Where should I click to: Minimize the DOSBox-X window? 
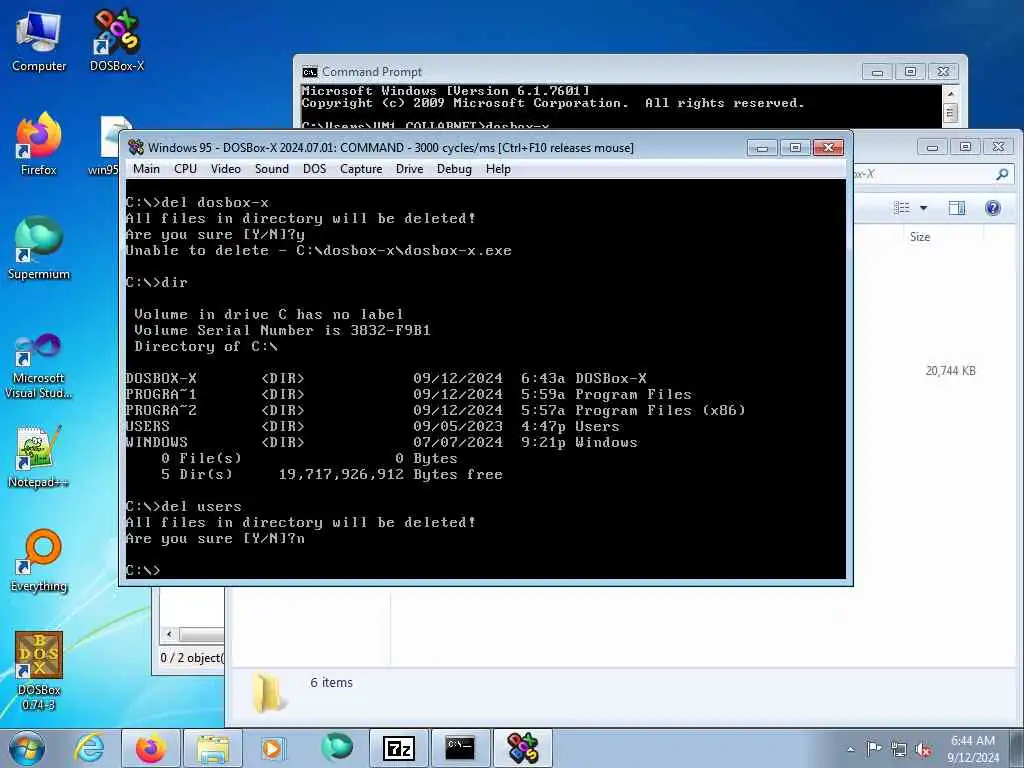[761, 148]
